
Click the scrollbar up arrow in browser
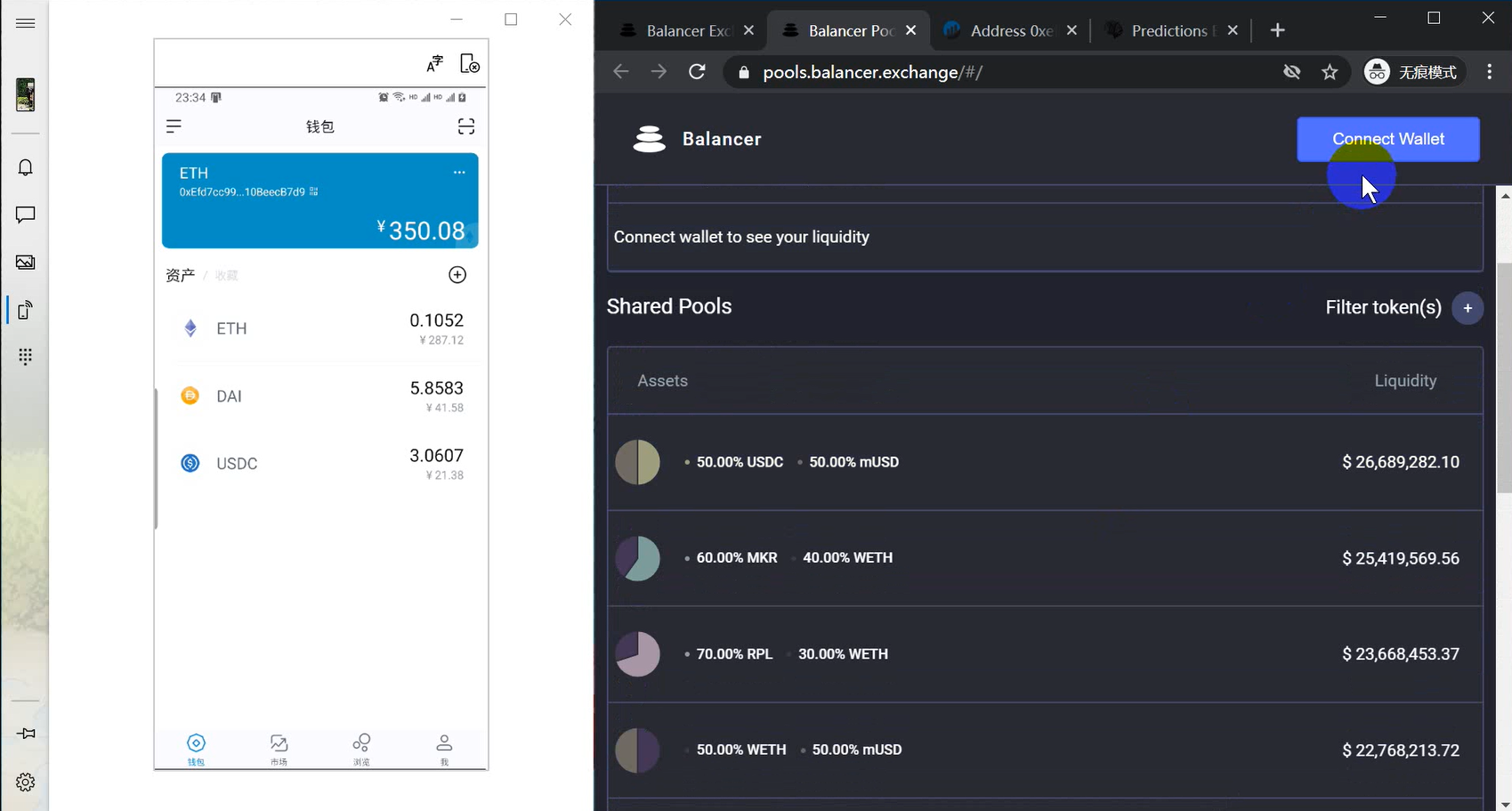[x=1504, y=195]
